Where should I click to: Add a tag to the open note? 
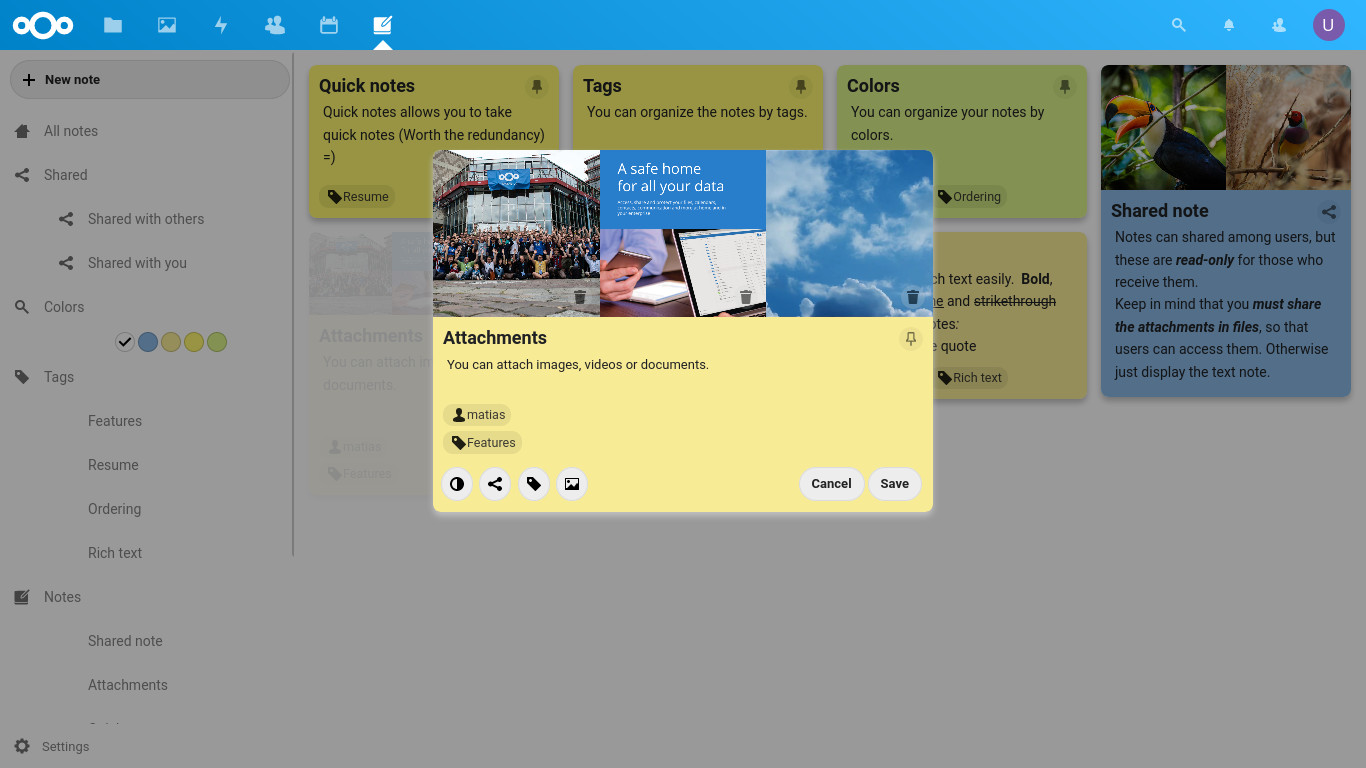click(533, 484)
